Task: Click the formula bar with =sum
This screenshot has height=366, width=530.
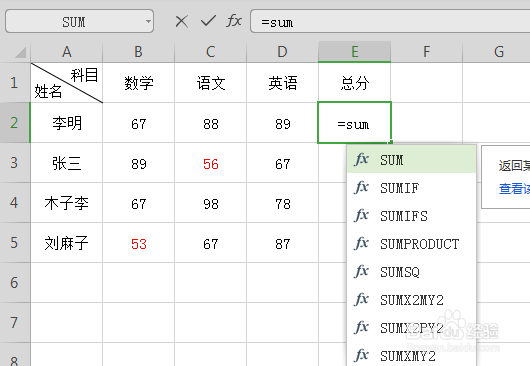Action: click(x=390, y=22)
